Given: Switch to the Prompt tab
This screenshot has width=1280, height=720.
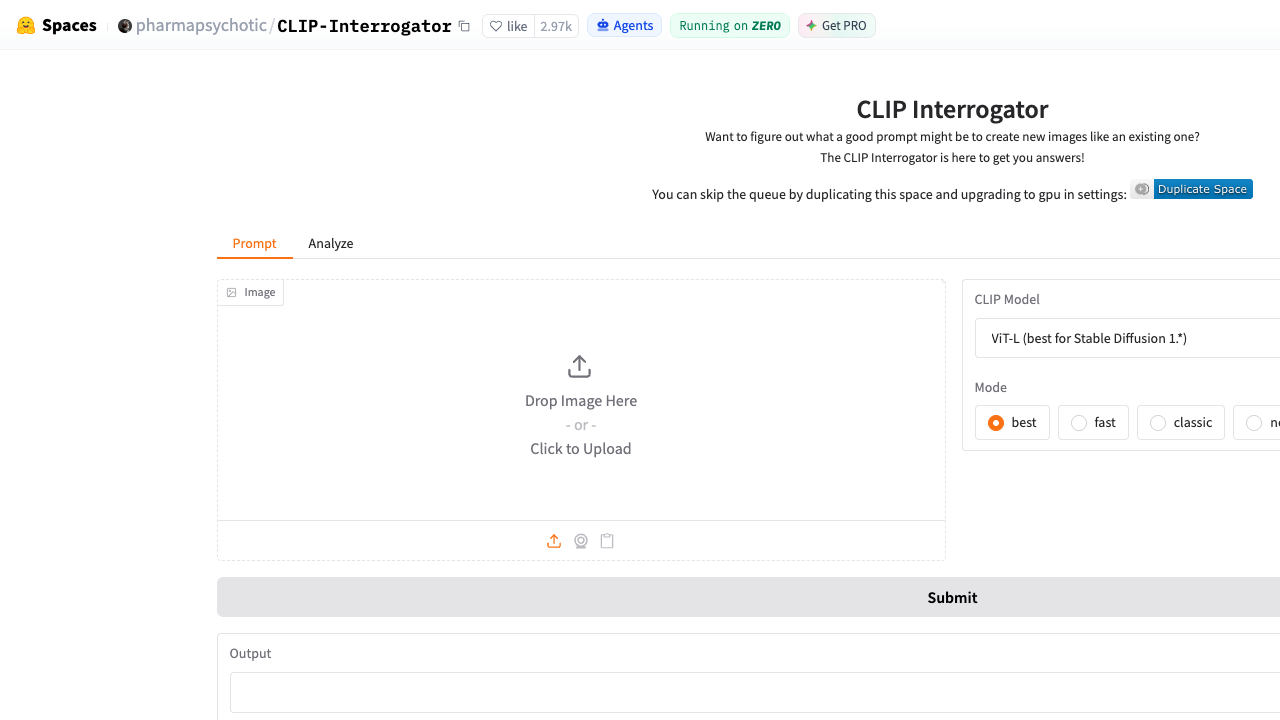Looking at the screenshot, I should pyautogui.click(x=254, y=243).
